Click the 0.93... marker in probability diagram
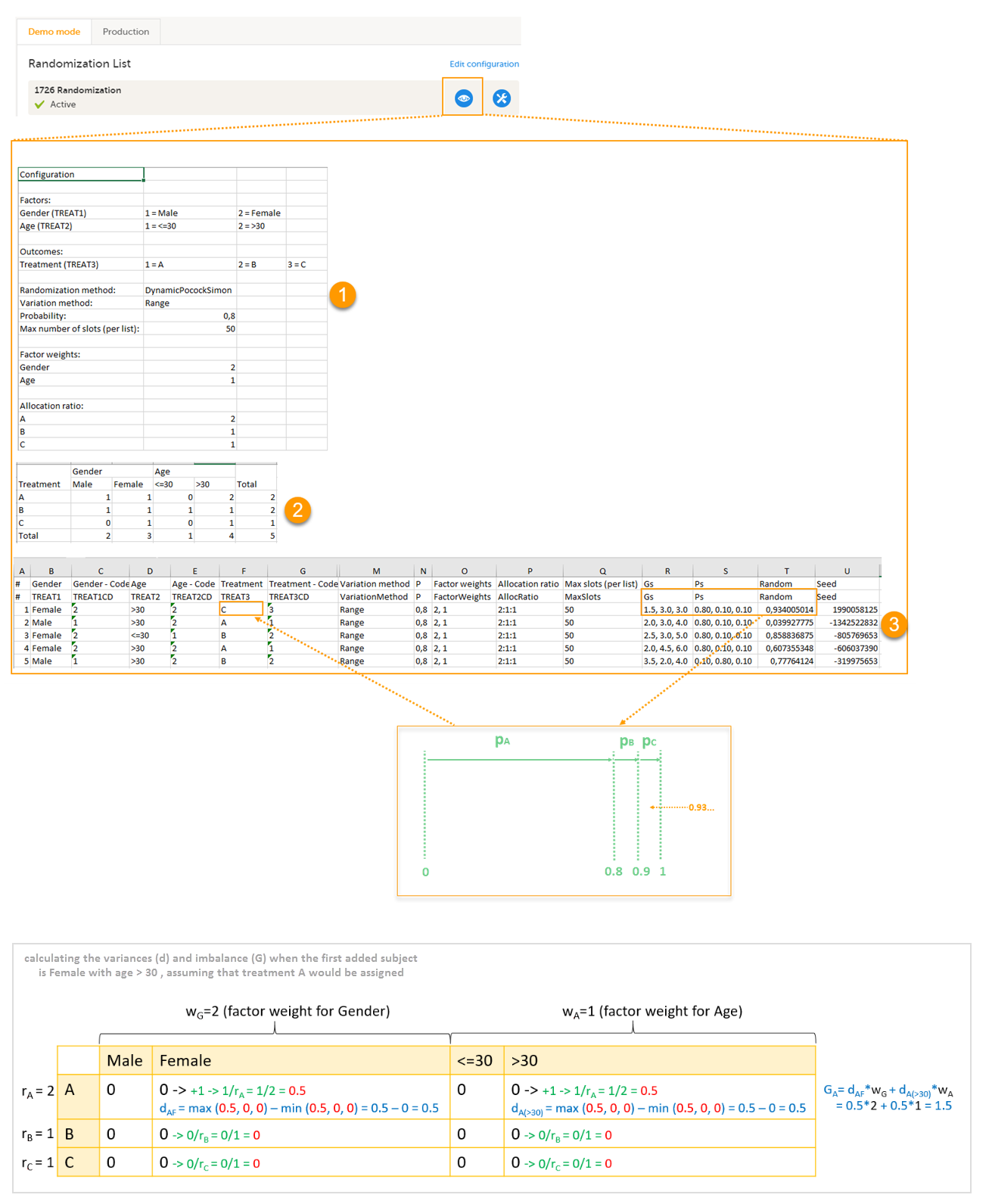992x1204 pixels. click(701, 807)
